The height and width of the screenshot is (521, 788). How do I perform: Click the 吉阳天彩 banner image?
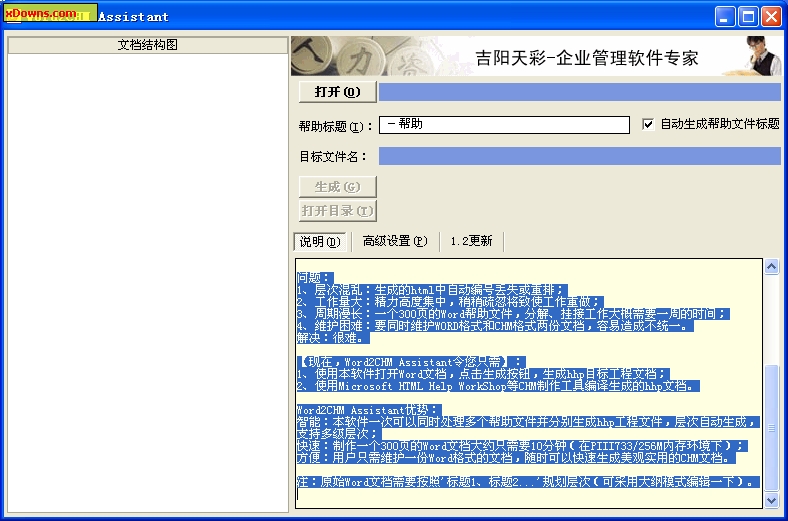[x=536, y=56]
